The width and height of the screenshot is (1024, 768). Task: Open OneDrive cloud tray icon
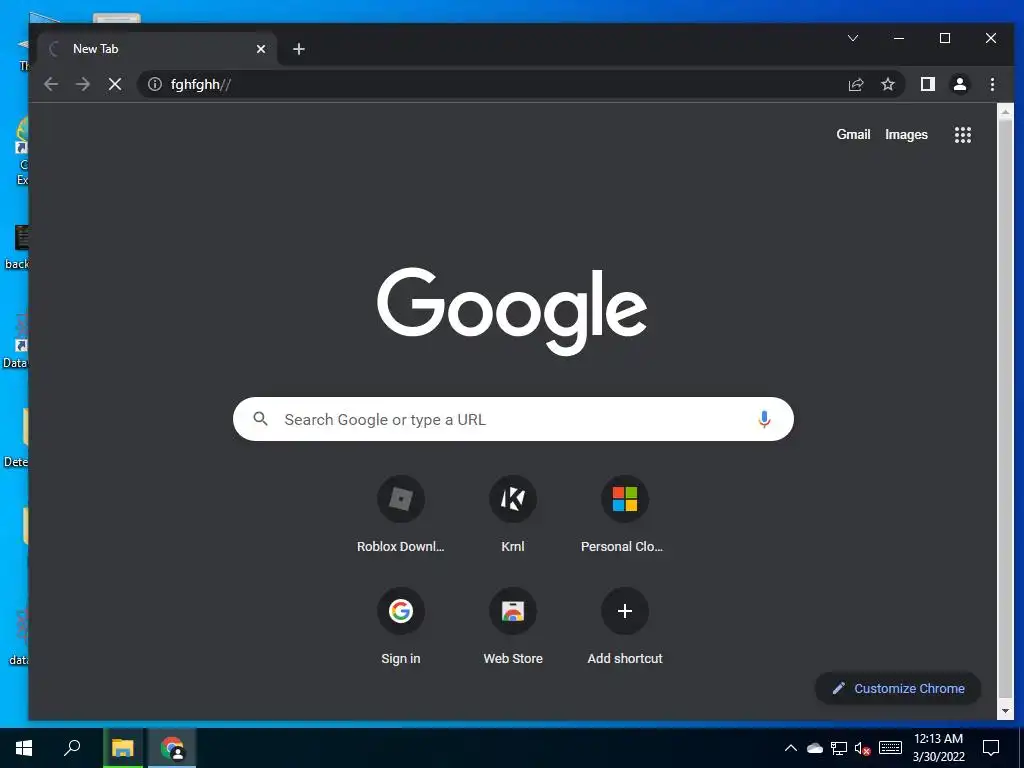point(814,748)
